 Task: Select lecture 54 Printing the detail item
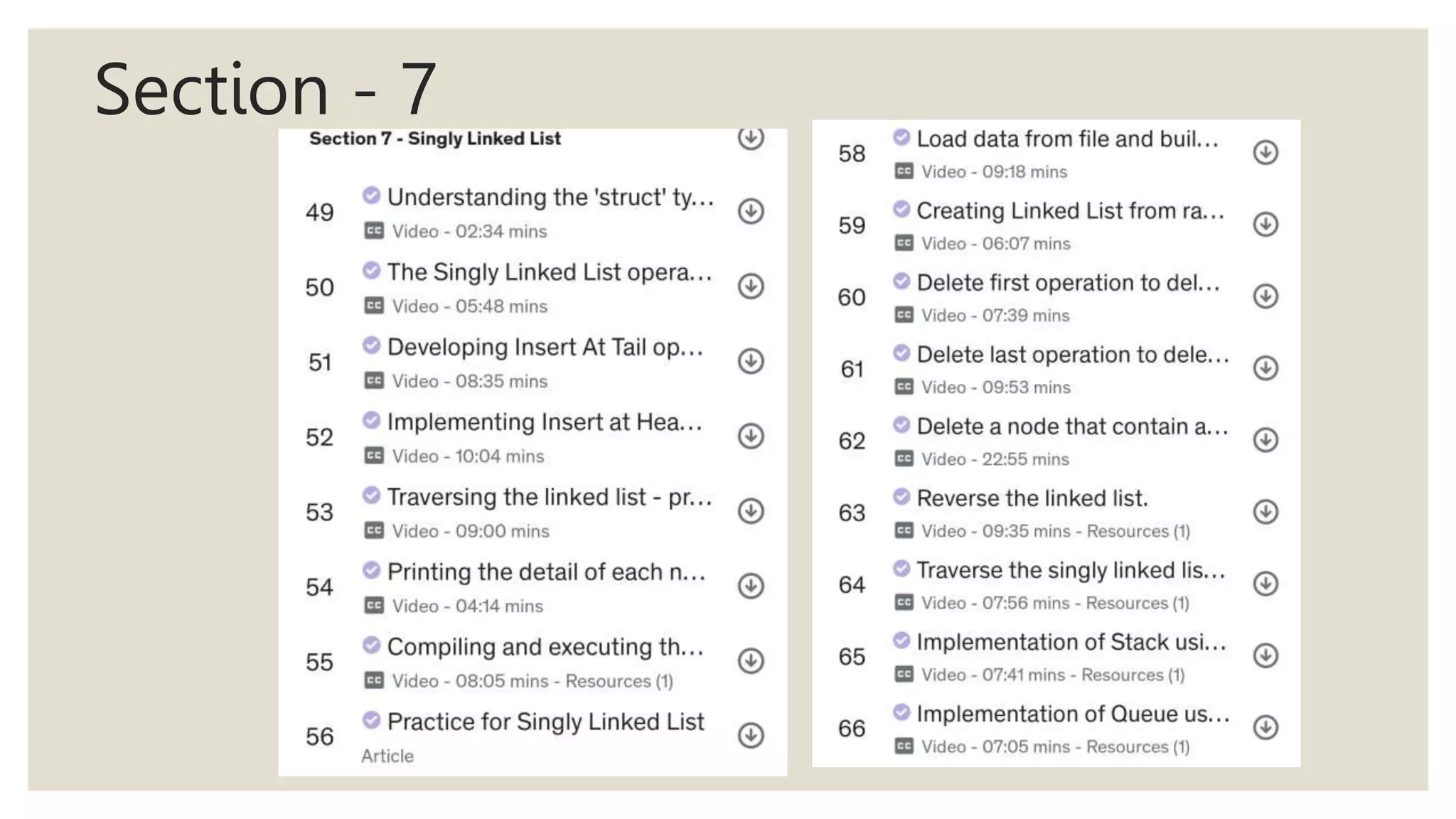[x=546, y=572]
